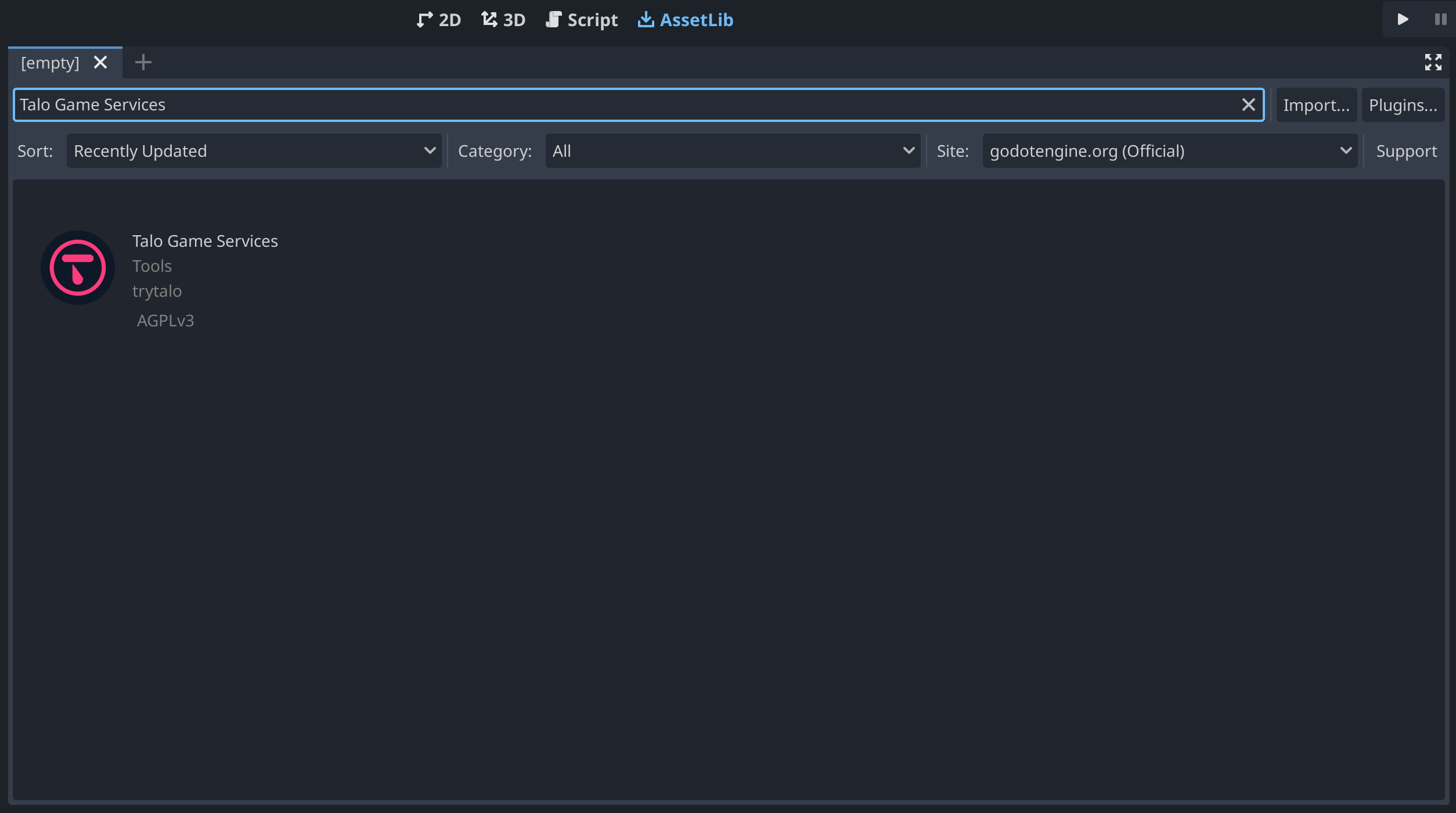The height and width of the screenshot is (813, 1456).
Task: Expand the Category dropdown
Action: click(733, 151)
